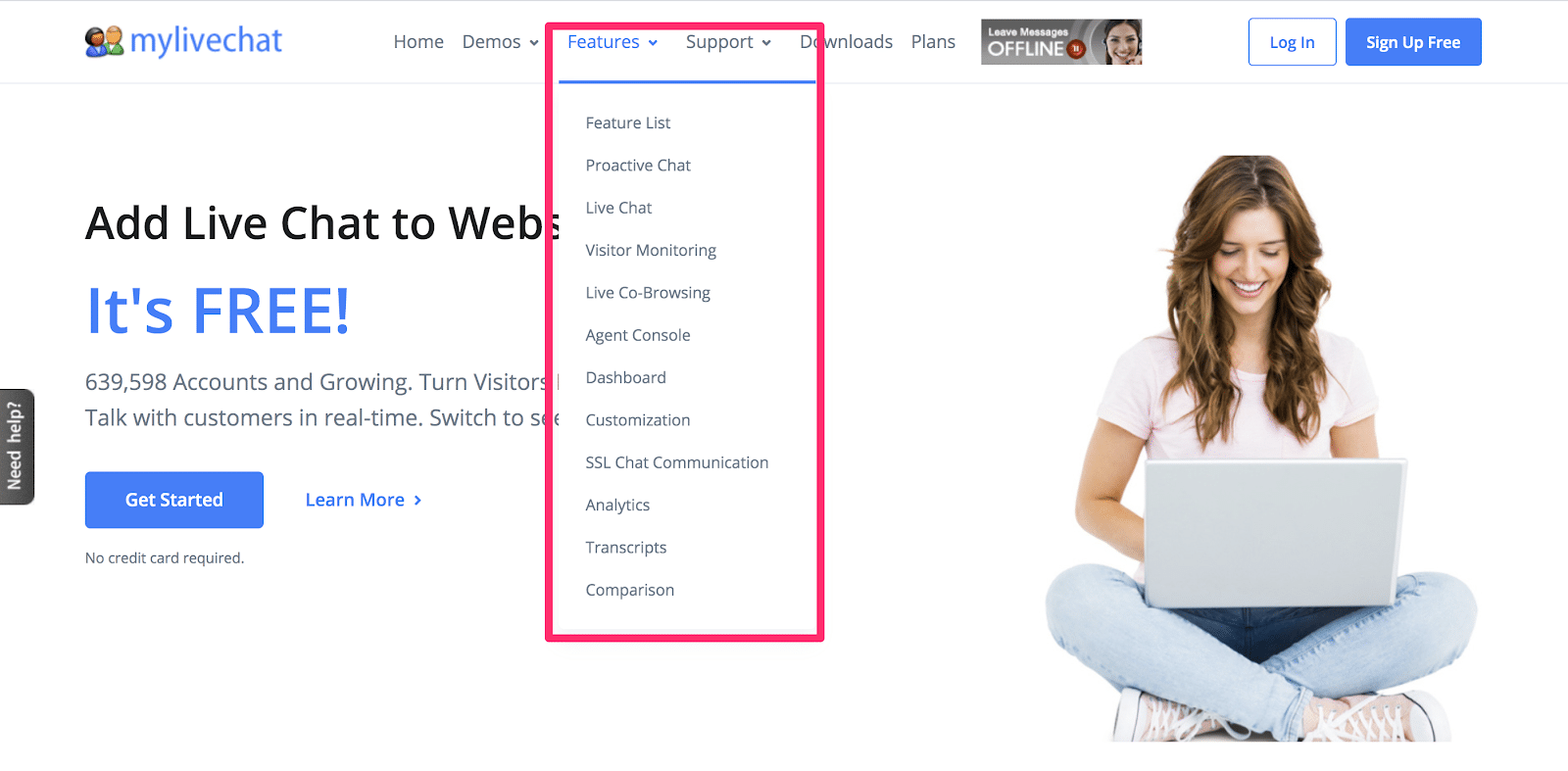Expand the Demos dropdown arrow
The height and width of the screenshot is (771, 1568).
534,43
